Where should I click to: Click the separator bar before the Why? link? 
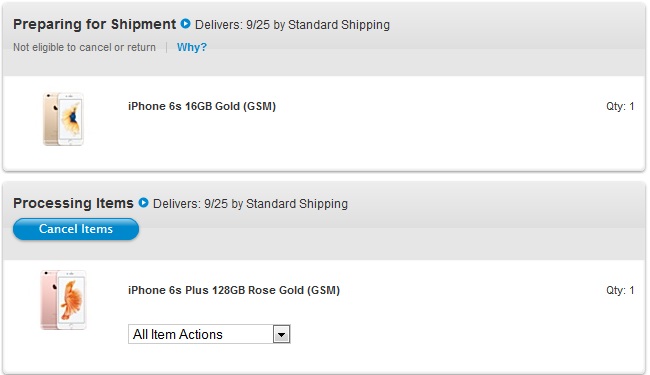167,47
